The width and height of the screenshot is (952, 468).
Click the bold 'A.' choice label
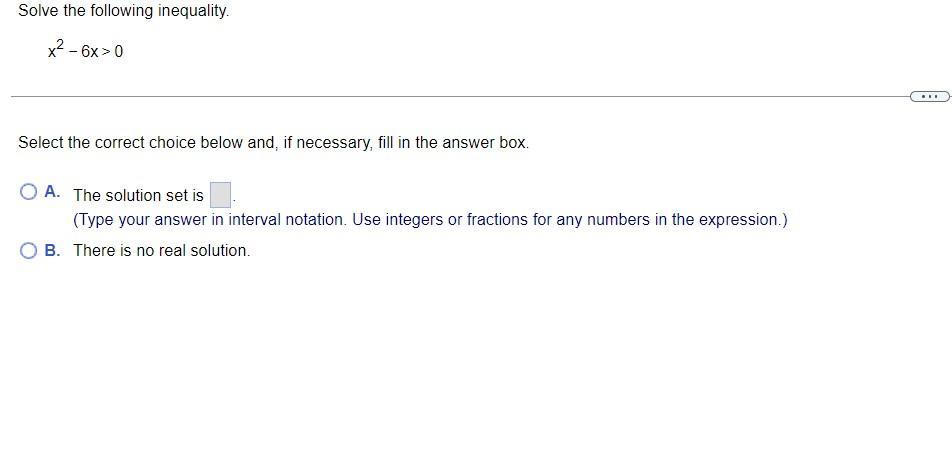click(52, 192)
